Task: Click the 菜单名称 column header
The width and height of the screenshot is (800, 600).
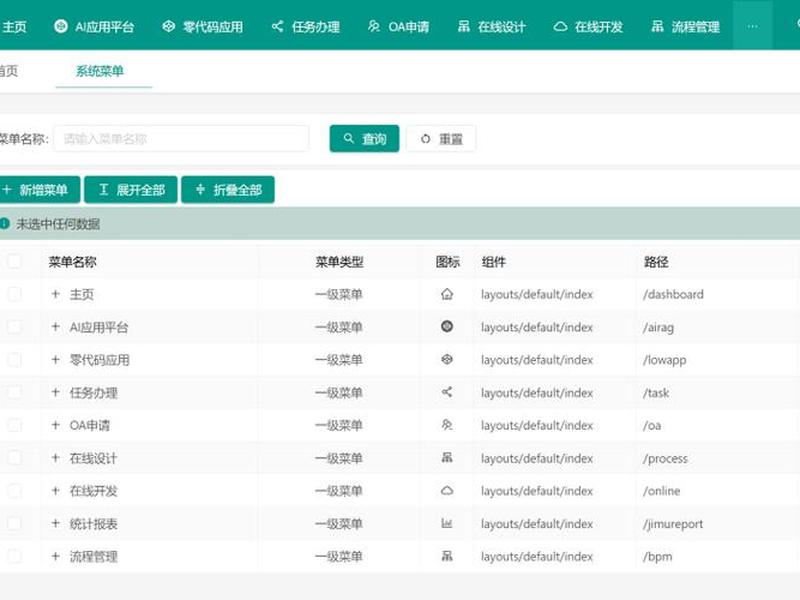Action: [72, 262]
